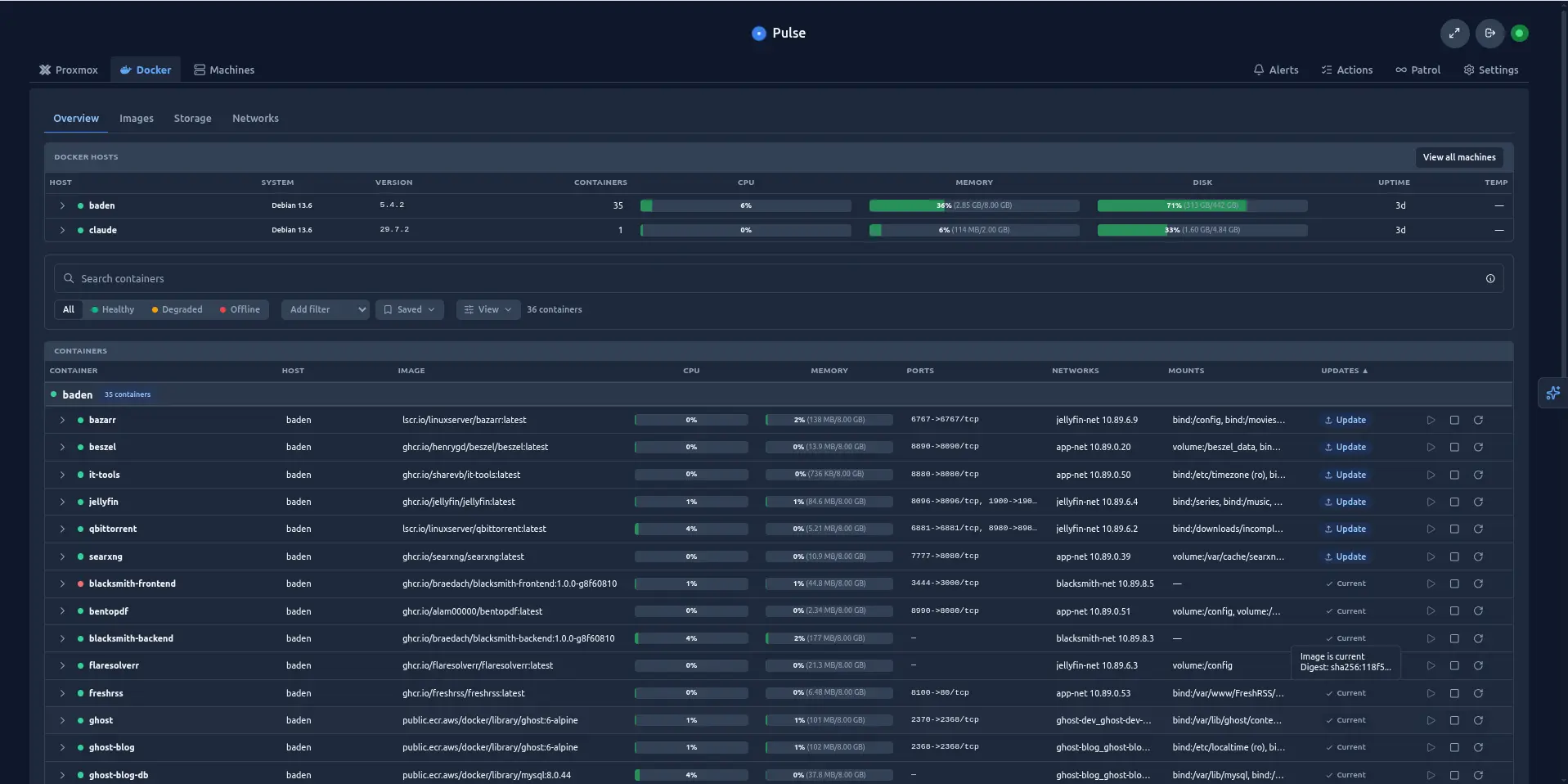The image size is (1568, 784).
Task: Open the Add filter dropdown
Action: click(326, 309)
